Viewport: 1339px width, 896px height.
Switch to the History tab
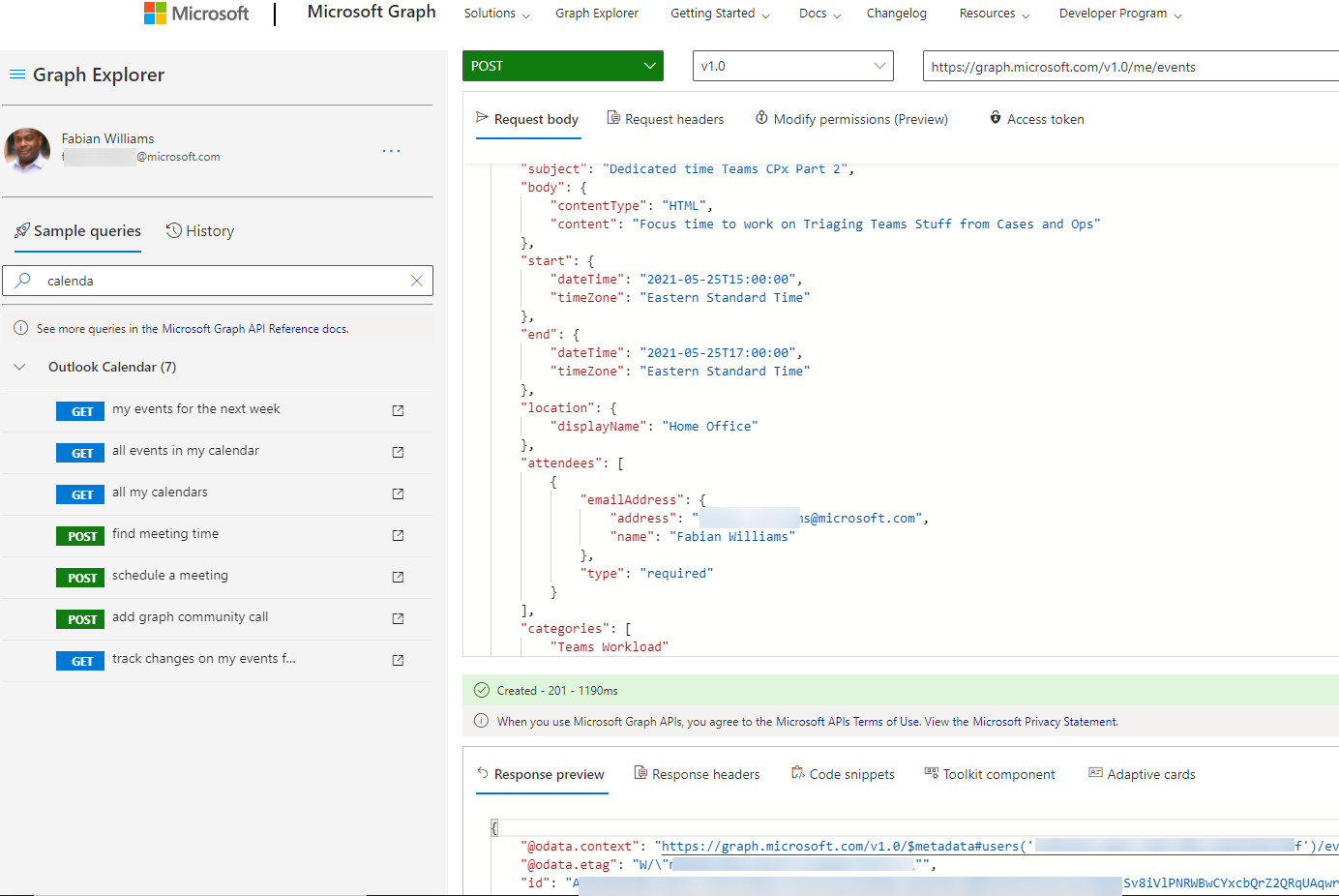pos(200,231)
